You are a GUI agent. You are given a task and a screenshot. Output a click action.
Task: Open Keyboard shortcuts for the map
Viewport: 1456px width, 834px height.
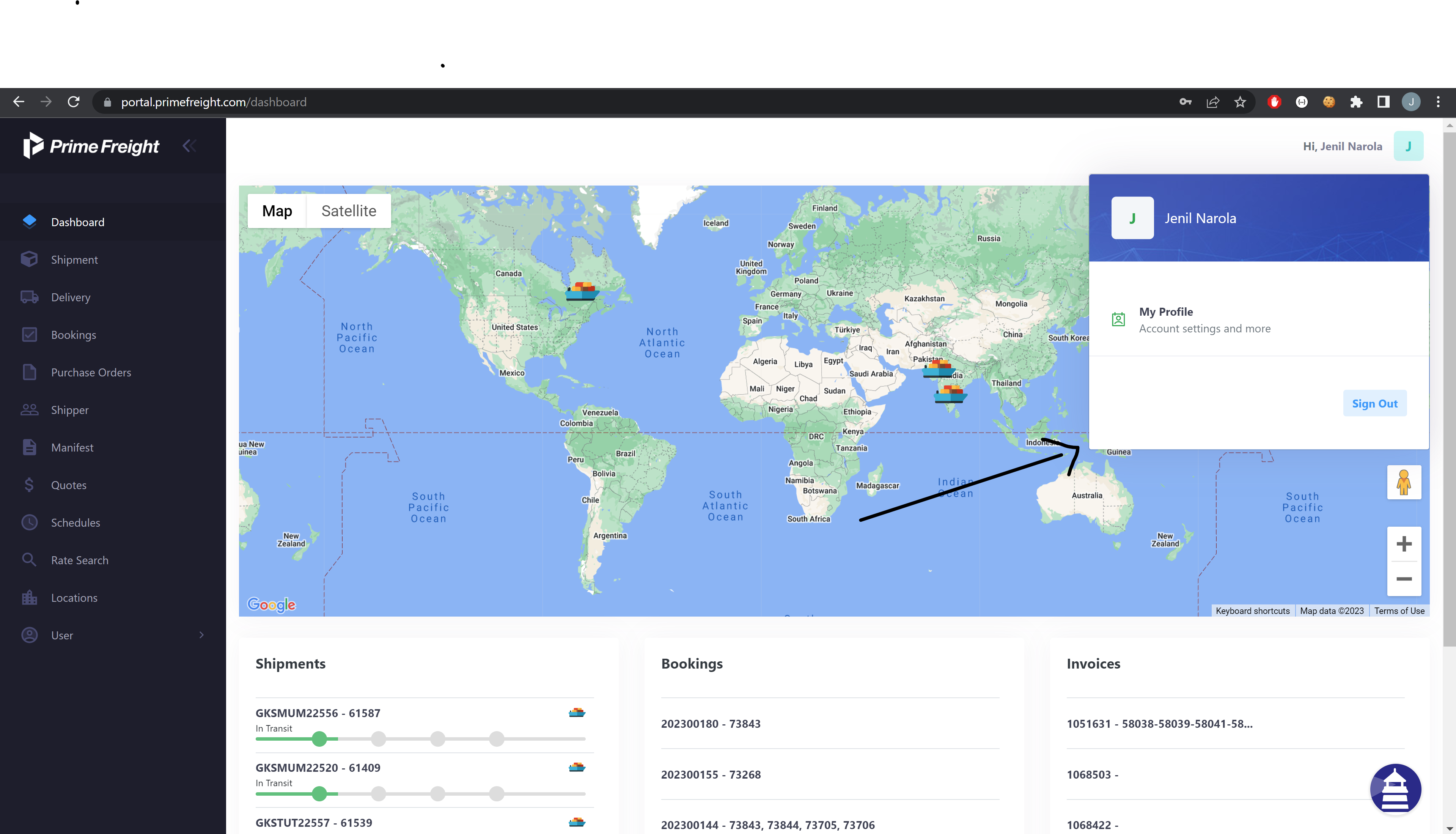pyautogui.click(x=1252, y=611)
